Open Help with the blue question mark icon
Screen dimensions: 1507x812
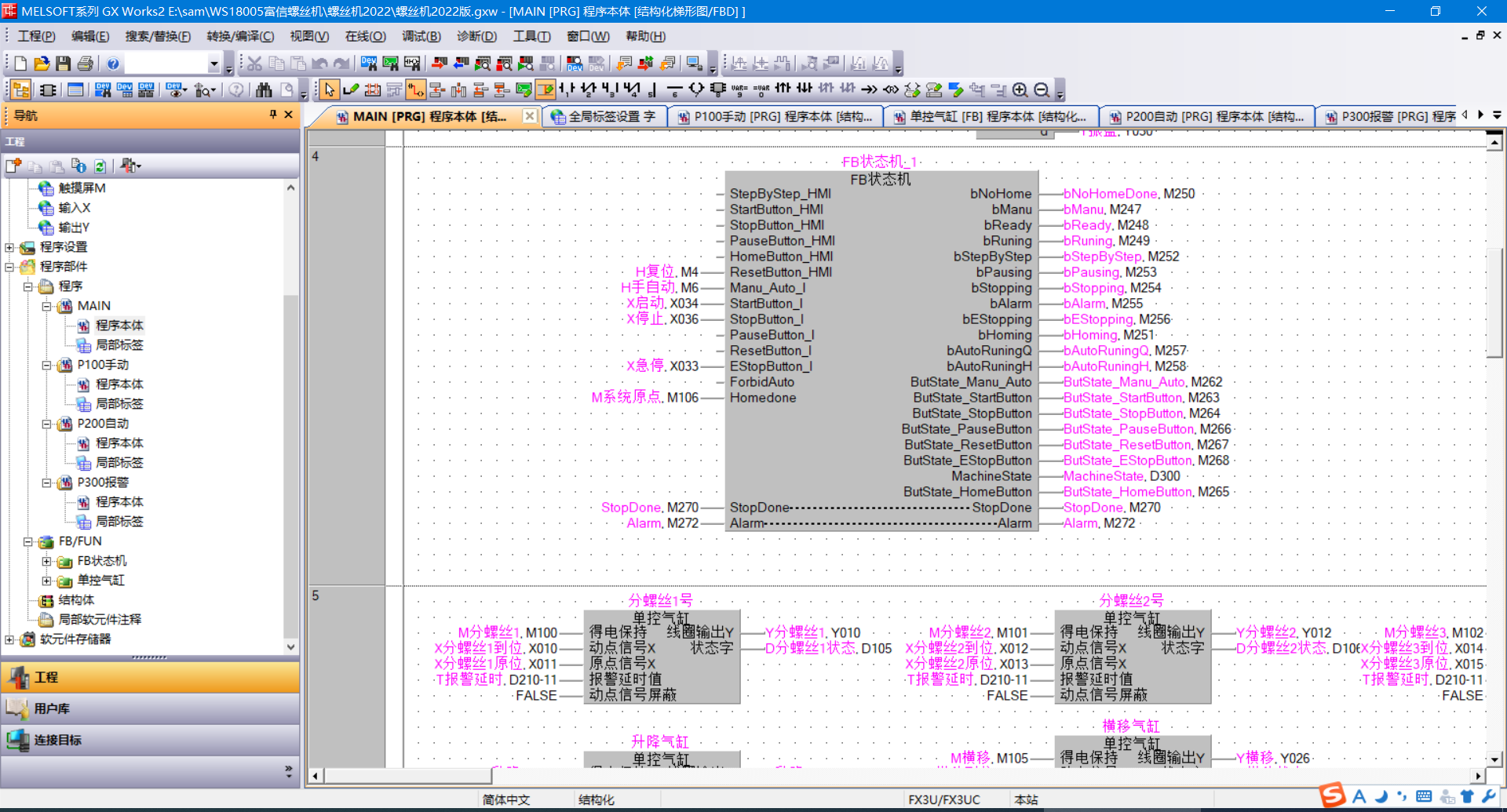(113, 64)
